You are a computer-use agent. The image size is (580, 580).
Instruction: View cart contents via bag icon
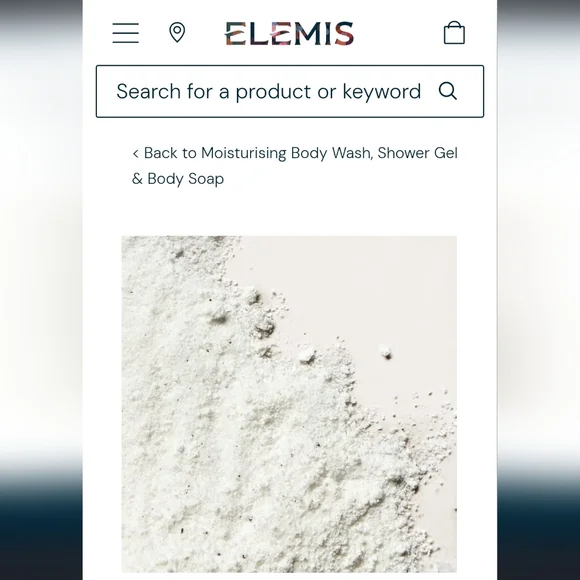coord(454,33)
